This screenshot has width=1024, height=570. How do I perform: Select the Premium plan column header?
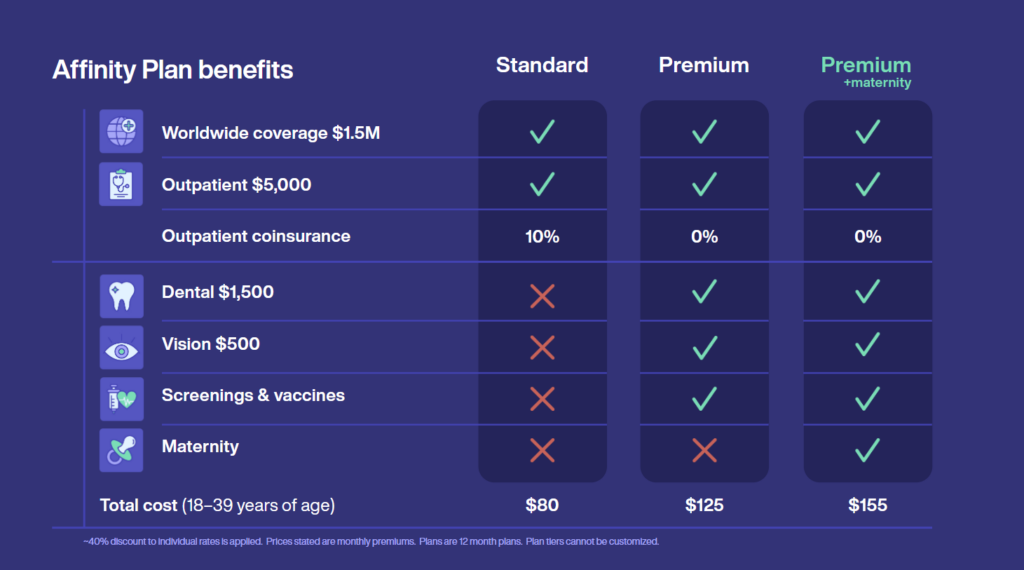pyautogui.click(x=704, y=65)
